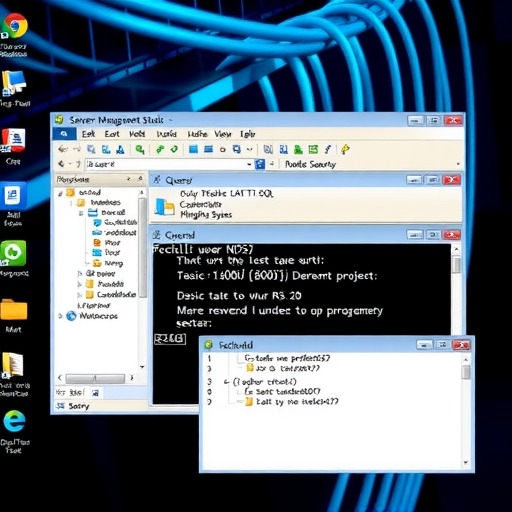Click the blue application button left of menus
Screen dimensions: 512x512
(64, 134)
